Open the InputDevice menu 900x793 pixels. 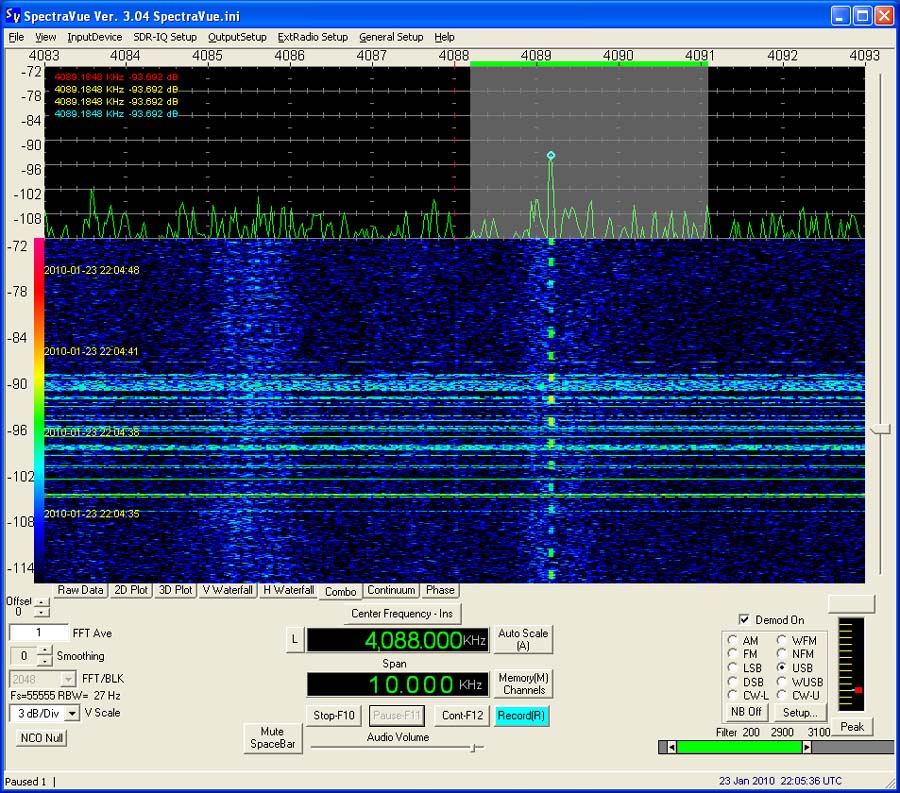tap(95, 37)
